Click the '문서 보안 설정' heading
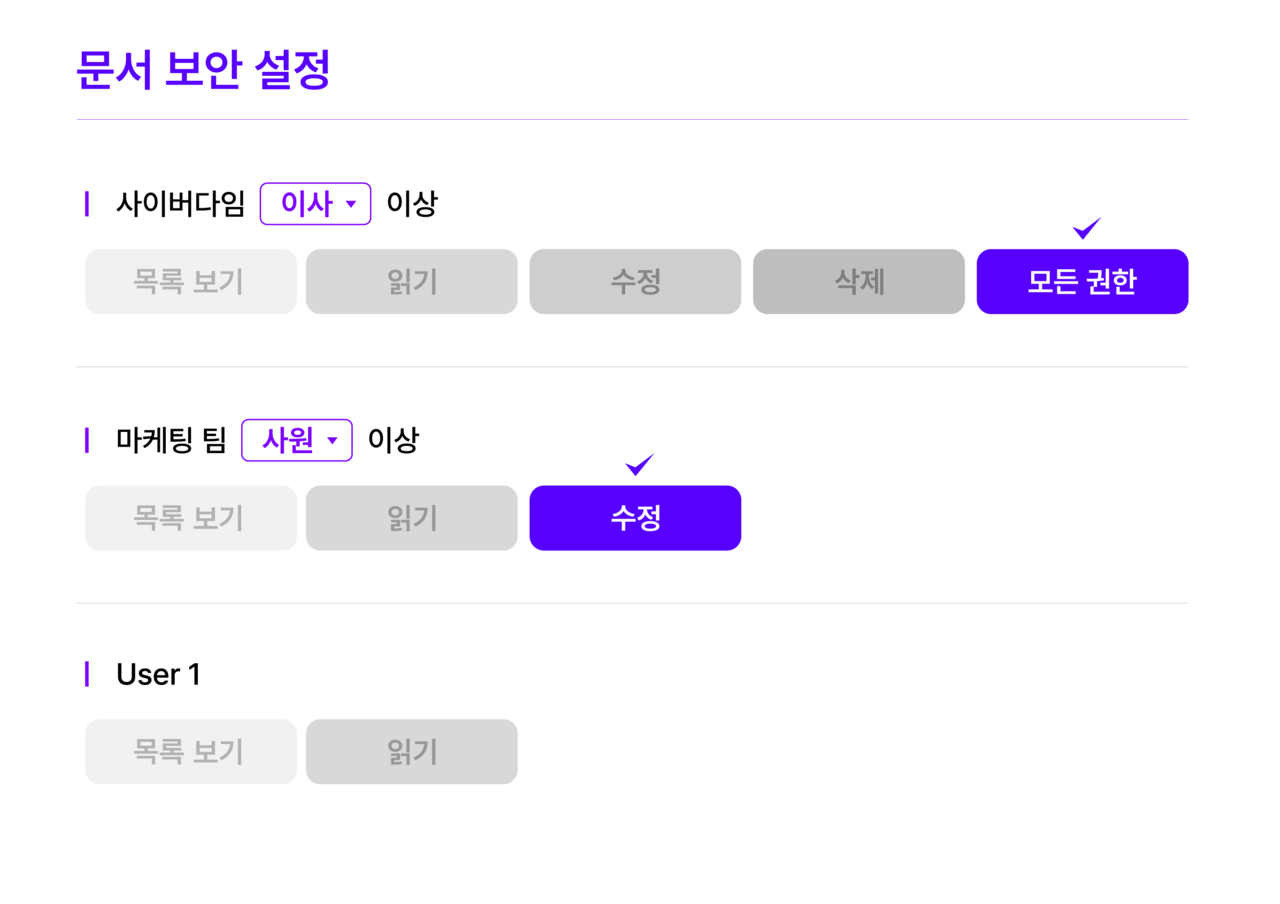This screenshot has height=904, width=1280. click(x=203, y=71)
